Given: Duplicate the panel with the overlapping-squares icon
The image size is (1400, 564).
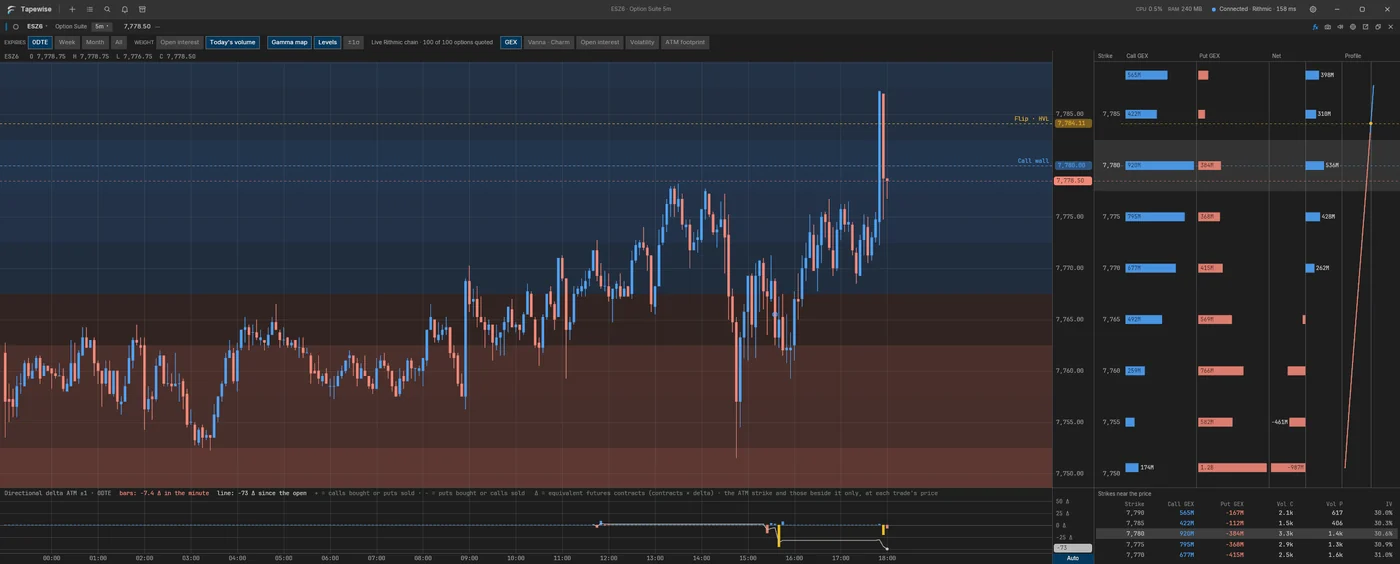Looking at the screenshot, I should pos(1378,27).
